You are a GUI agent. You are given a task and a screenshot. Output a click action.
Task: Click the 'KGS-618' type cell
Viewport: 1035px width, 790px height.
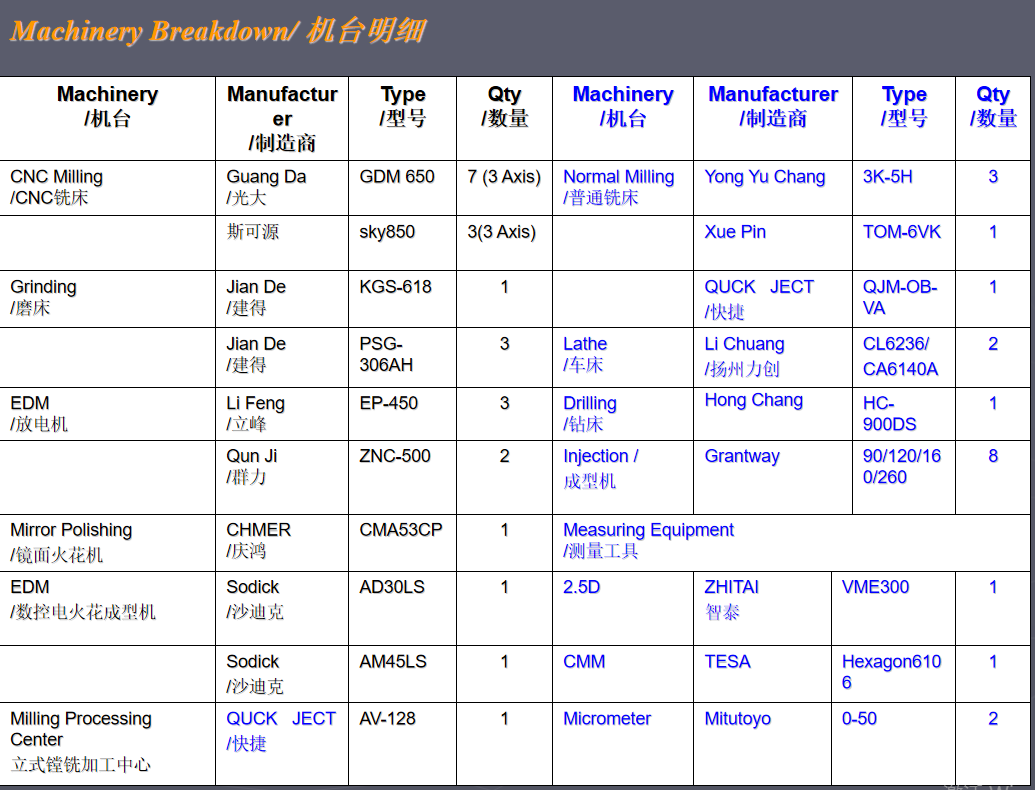coord(403,299)
